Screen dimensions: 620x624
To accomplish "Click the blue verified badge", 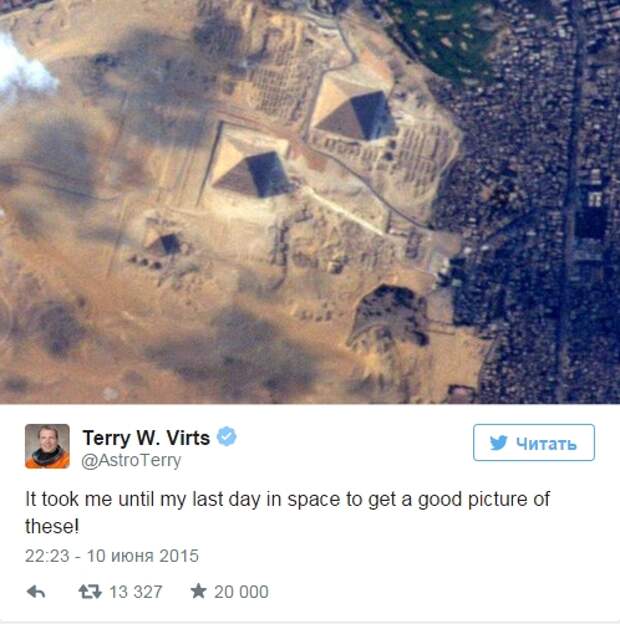I will tap(226, 437).
